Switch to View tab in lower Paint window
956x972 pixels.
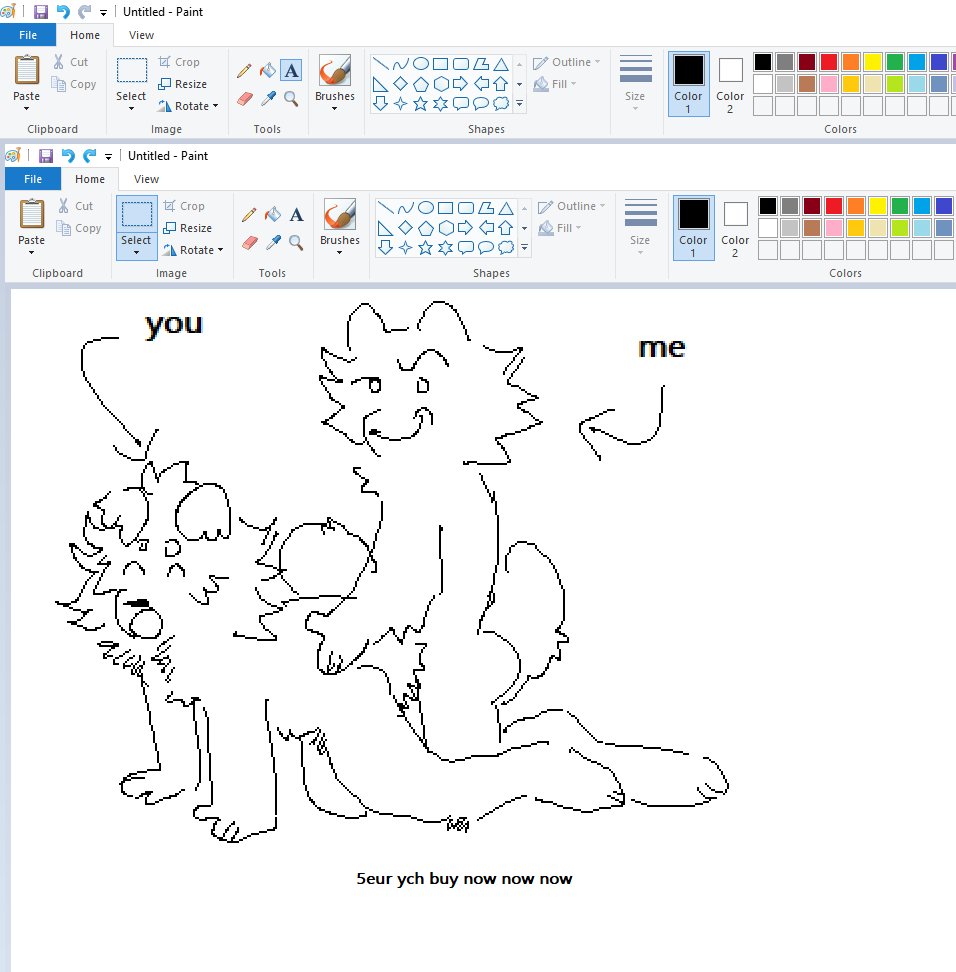[146, 179]
